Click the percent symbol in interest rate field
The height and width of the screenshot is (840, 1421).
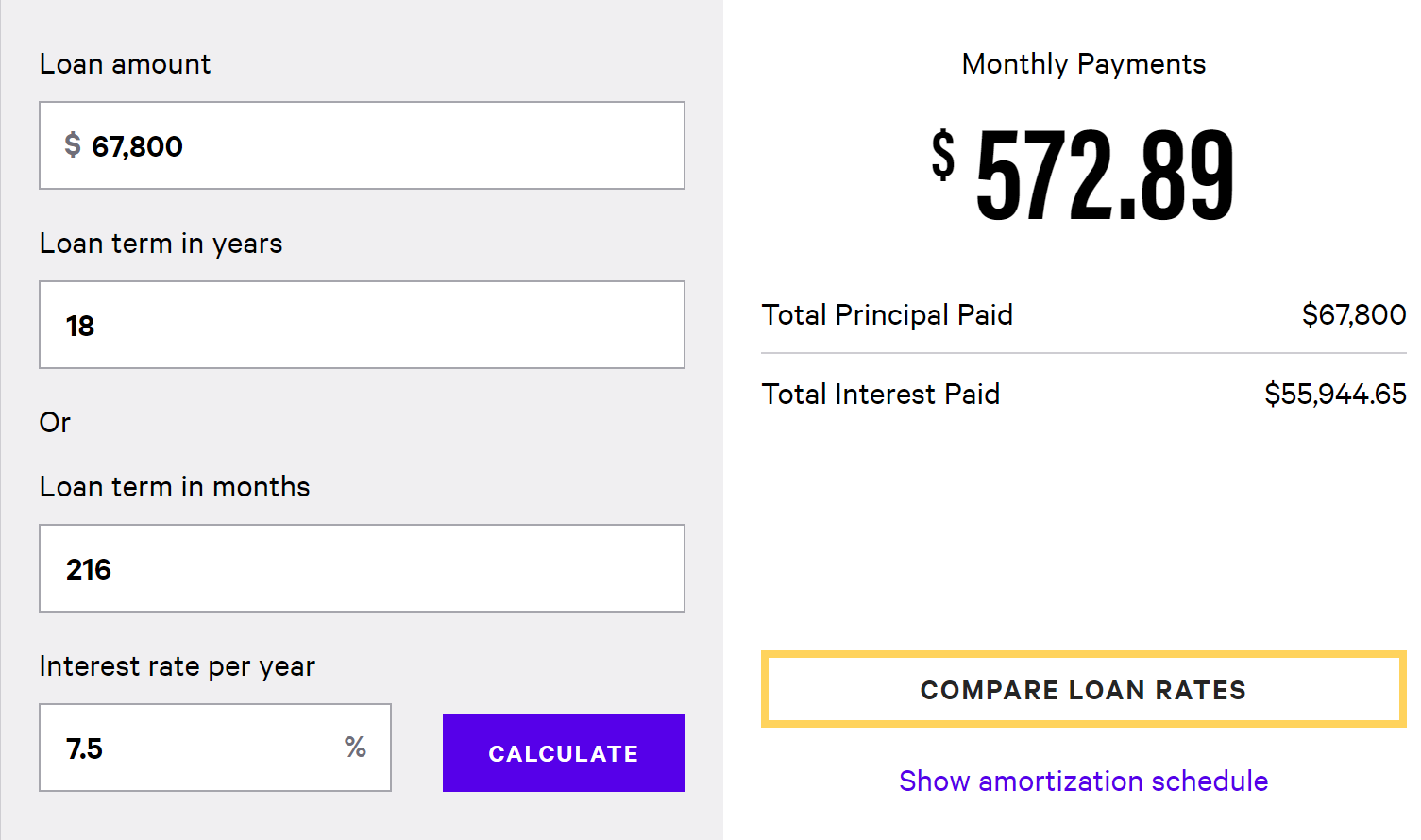(x=355, y=748)
